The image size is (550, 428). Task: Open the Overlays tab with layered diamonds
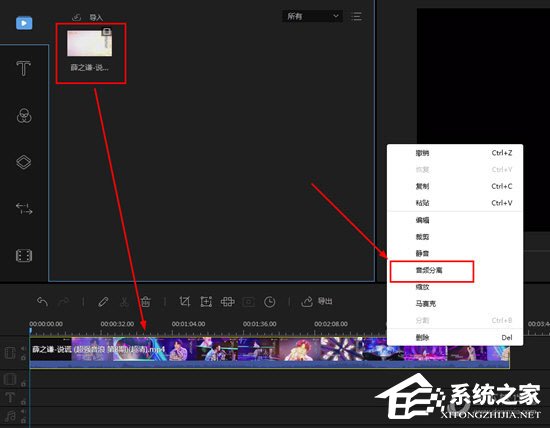coord(24,162)
